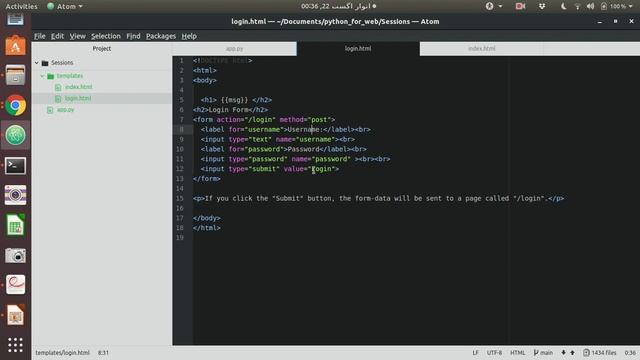
Task: Click the git push up arrow
Action: click(572, 353)
